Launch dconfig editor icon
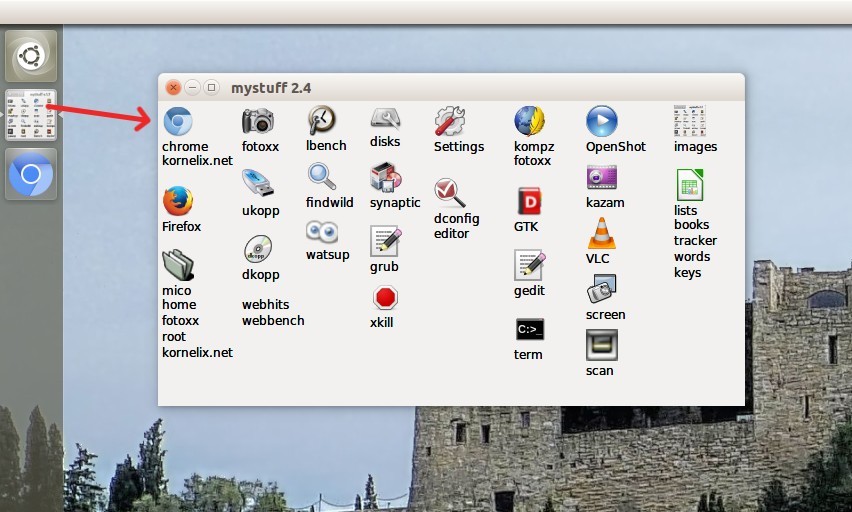This screenshot has height=512, width=852. click(449, 193)
